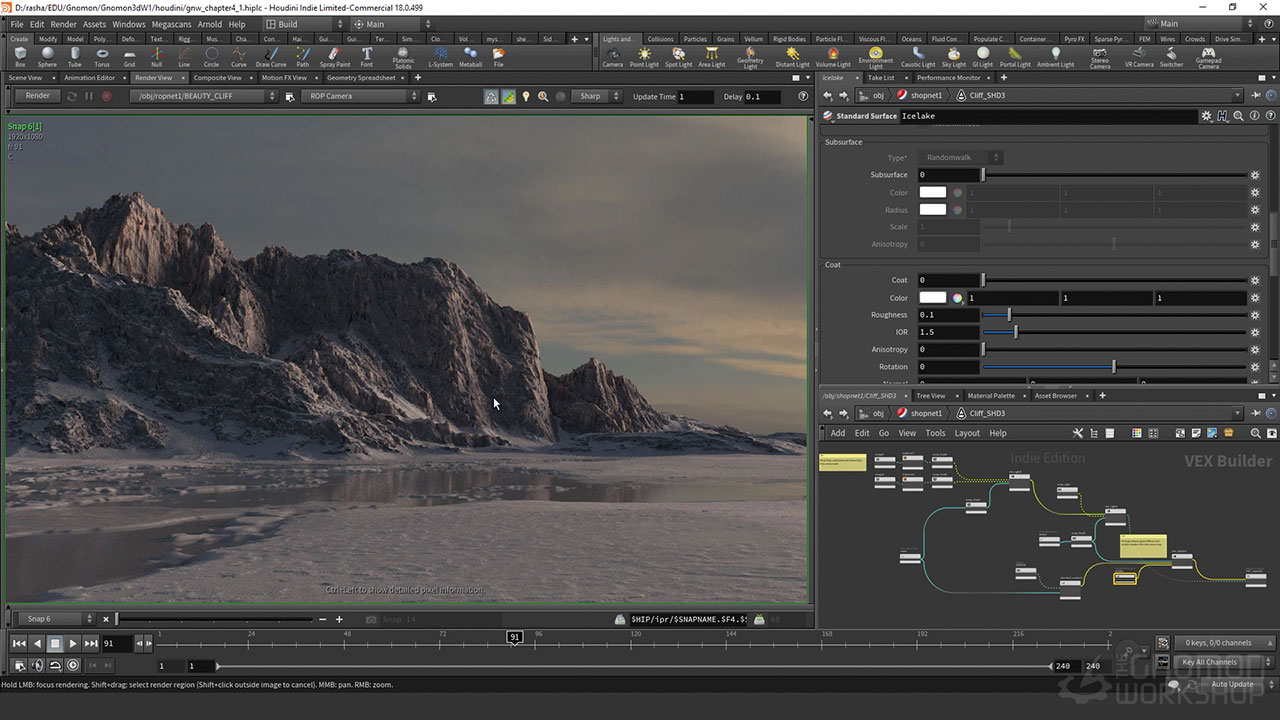The height and width of the screenshot is (720, 1280).
Task: Select the Box shelf tool
Action: [20, 57]
